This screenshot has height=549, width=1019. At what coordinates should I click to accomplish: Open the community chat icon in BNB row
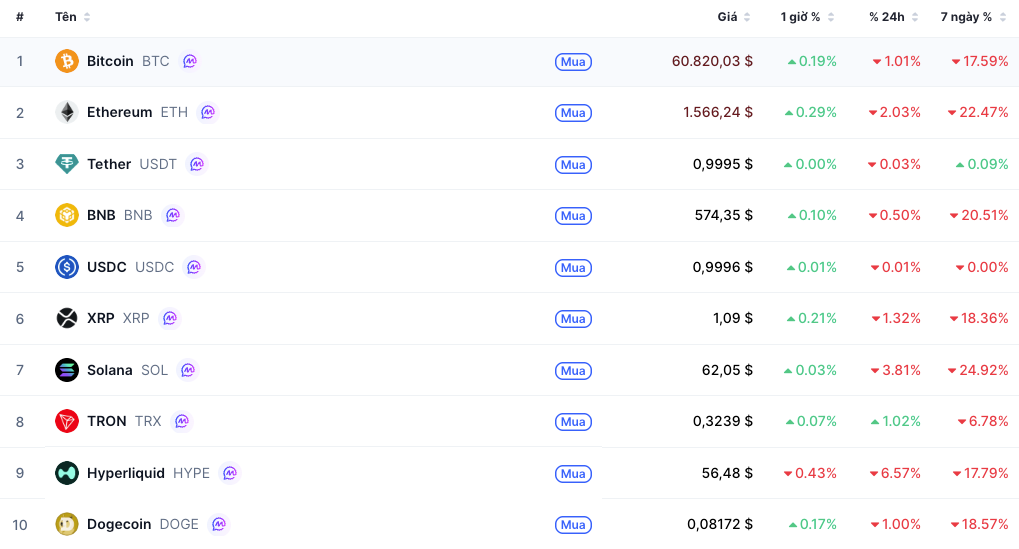point(173,215)
